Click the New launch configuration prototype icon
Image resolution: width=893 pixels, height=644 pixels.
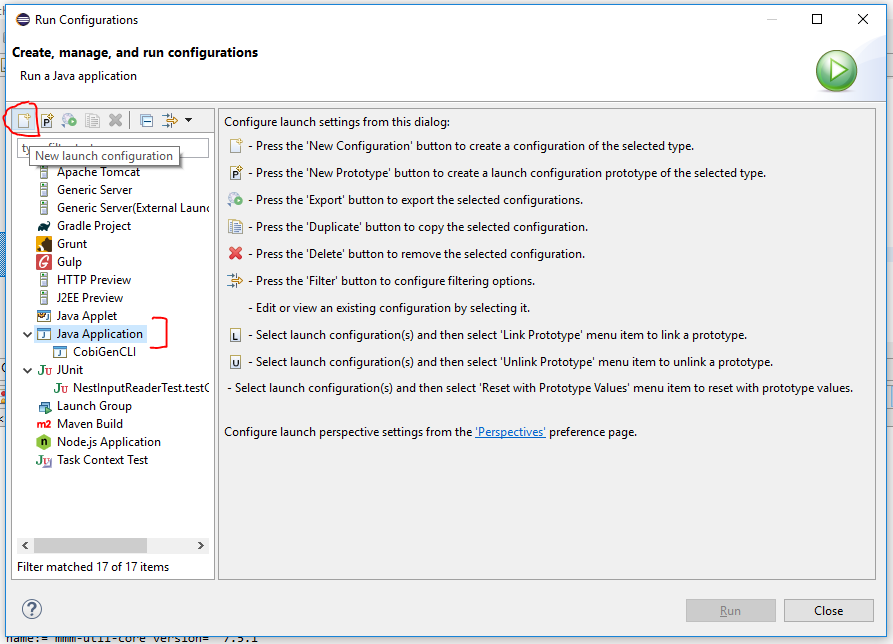point(46,120)
